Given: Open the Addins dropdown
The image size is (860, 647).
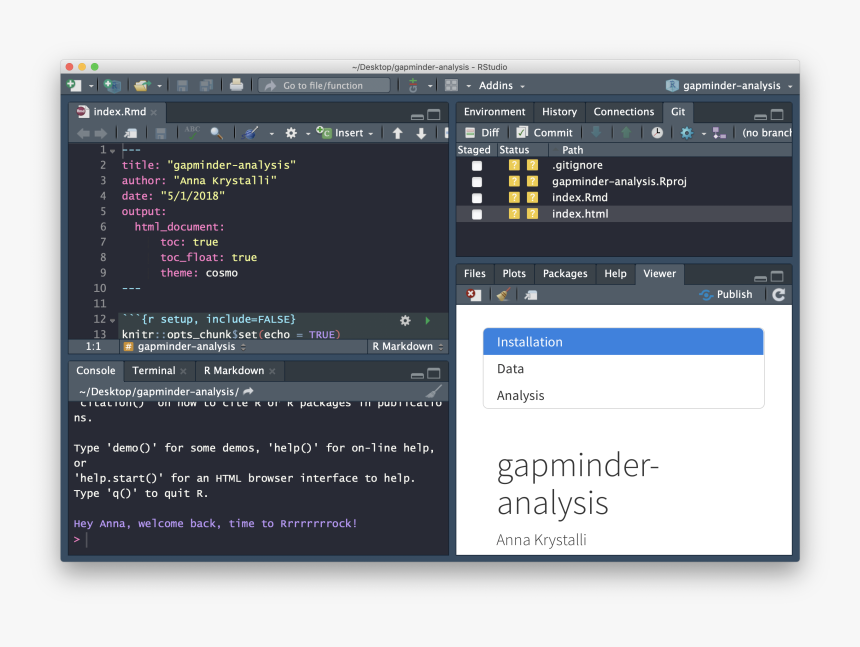Looking at the screenshot, I should [x=501, y=86].
